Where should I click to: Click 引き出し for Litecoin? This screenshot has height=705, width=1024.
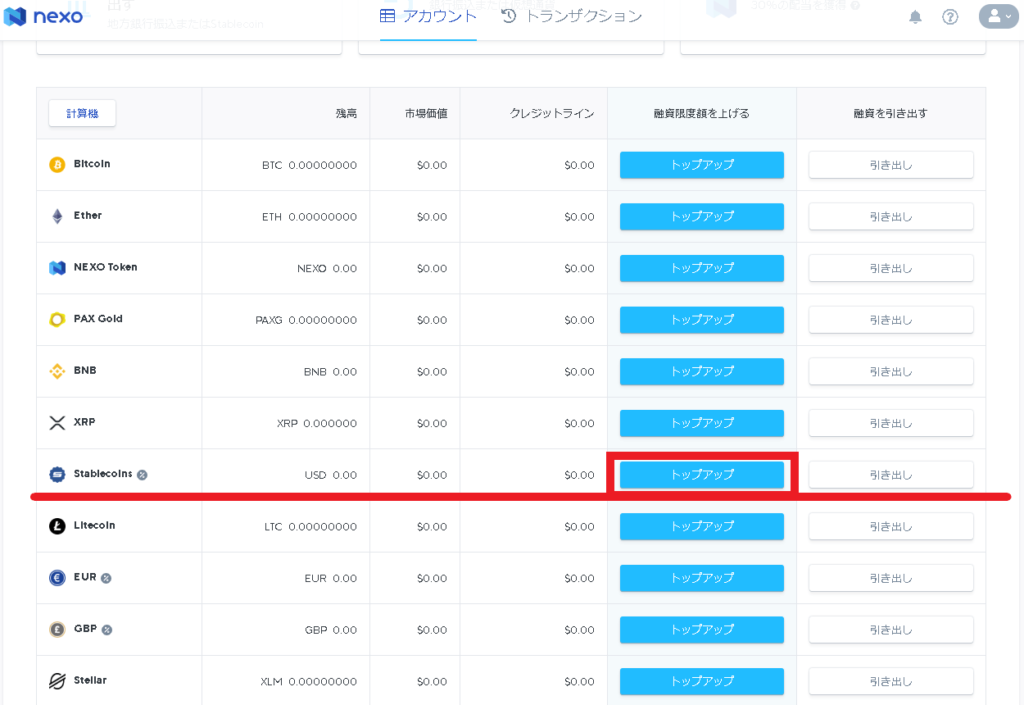tap(891, 526)
